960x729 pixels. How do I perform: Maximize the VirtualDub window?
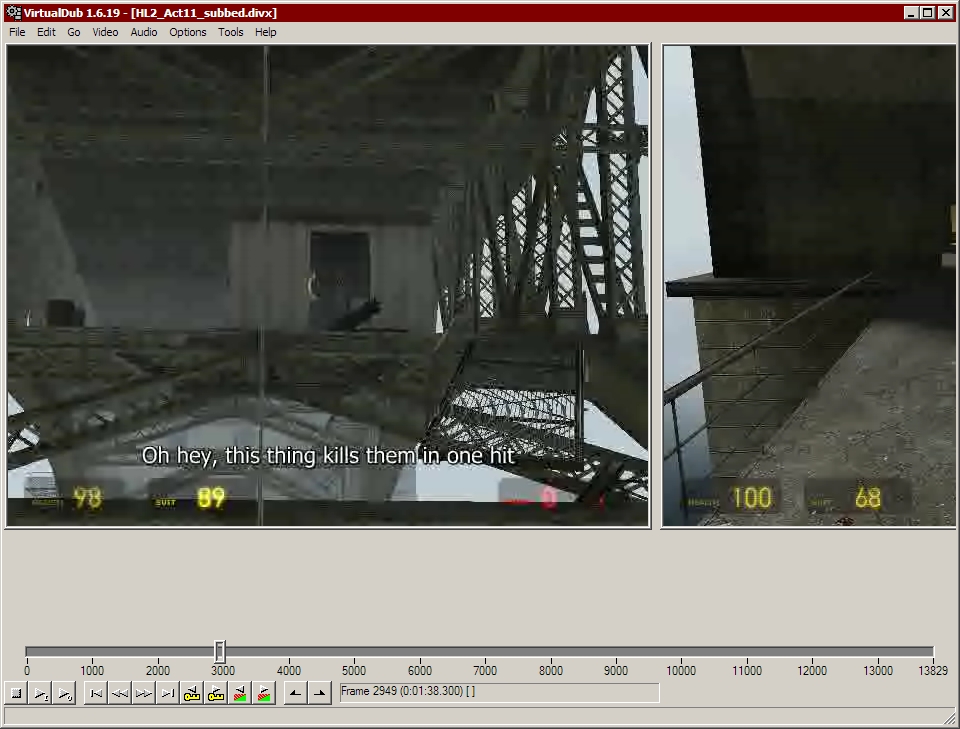[928, 12]
